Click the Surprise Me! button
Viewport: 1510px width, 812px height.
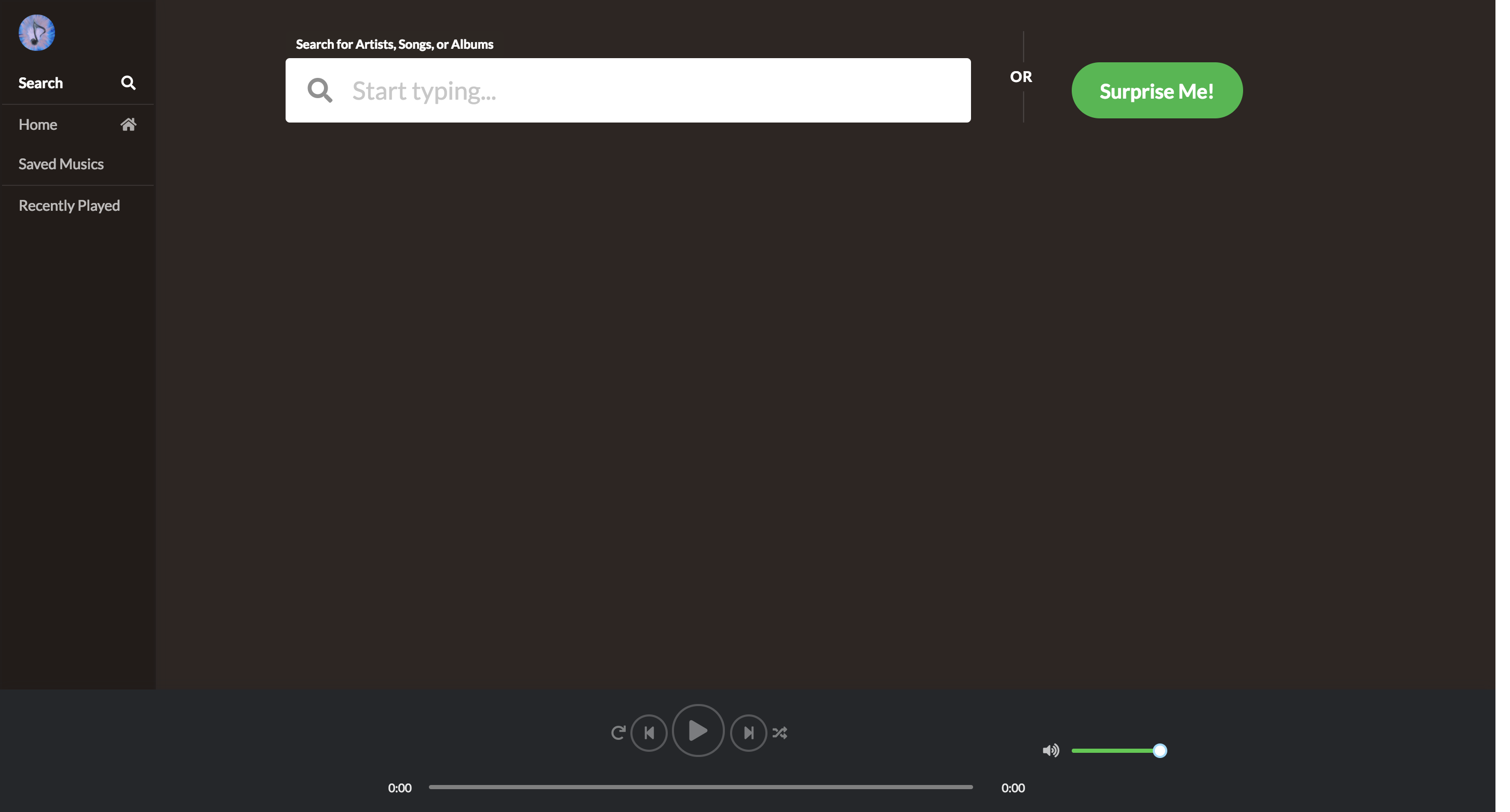click(x=1156, y=90)
